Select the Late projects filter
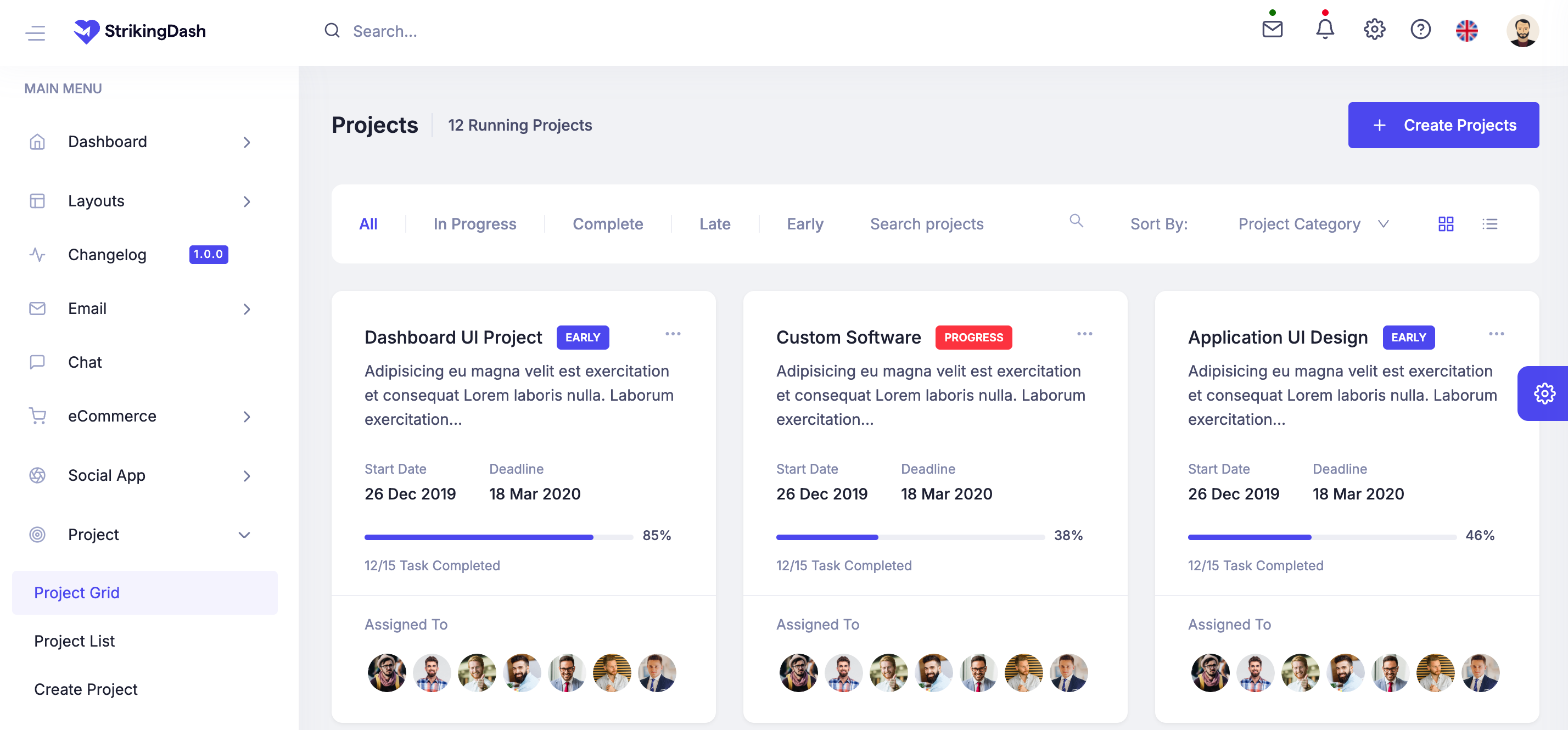The height and width of the screenshot is (730, 1568). click(715, 224)
